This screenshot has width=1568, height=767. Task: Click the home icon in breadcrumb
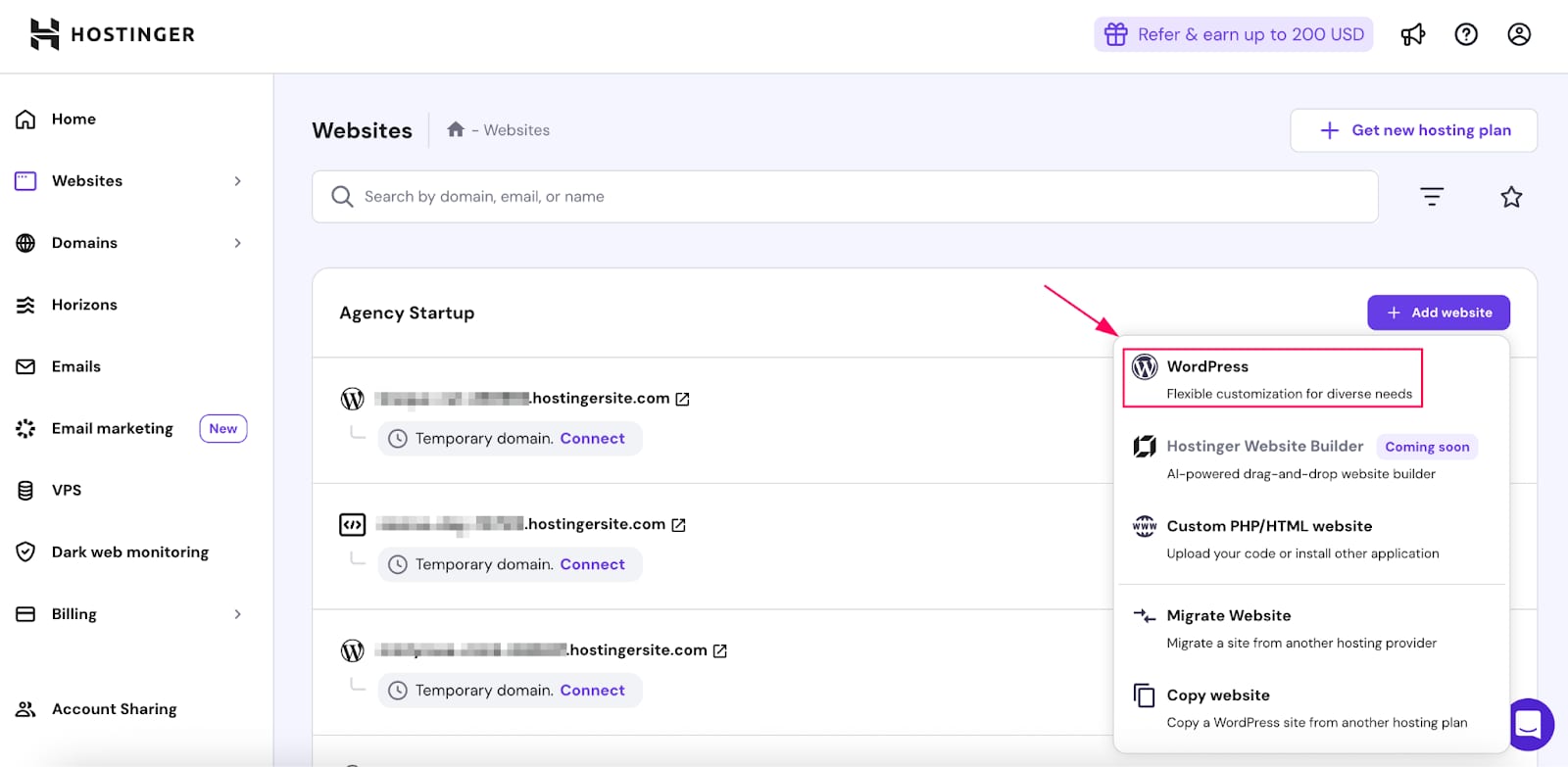[x=456, y=129]
